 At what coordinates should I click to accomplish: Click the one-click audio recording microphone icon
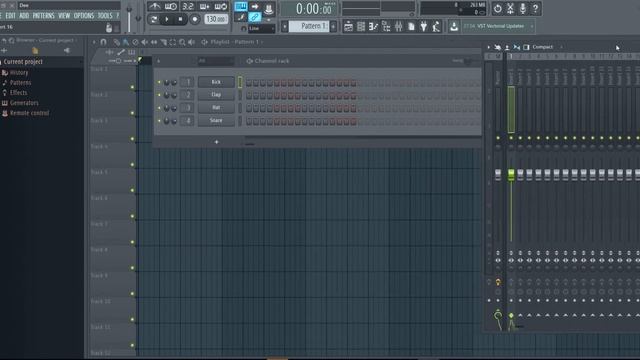coord(522,9)
